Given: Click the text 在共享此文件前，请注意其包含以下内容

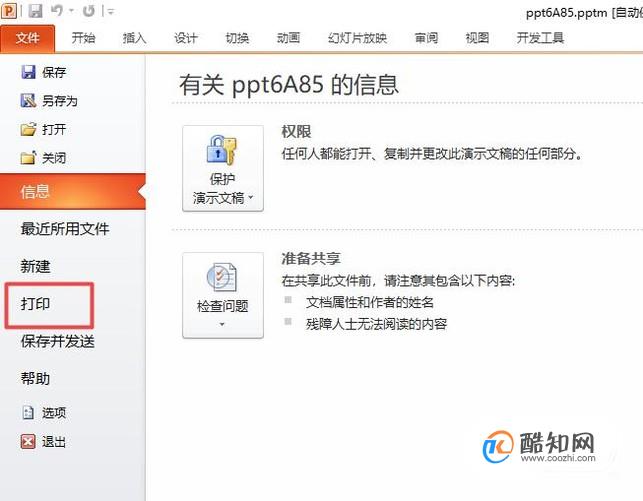Looking at the screenshot, I should [x=398, y=281].
